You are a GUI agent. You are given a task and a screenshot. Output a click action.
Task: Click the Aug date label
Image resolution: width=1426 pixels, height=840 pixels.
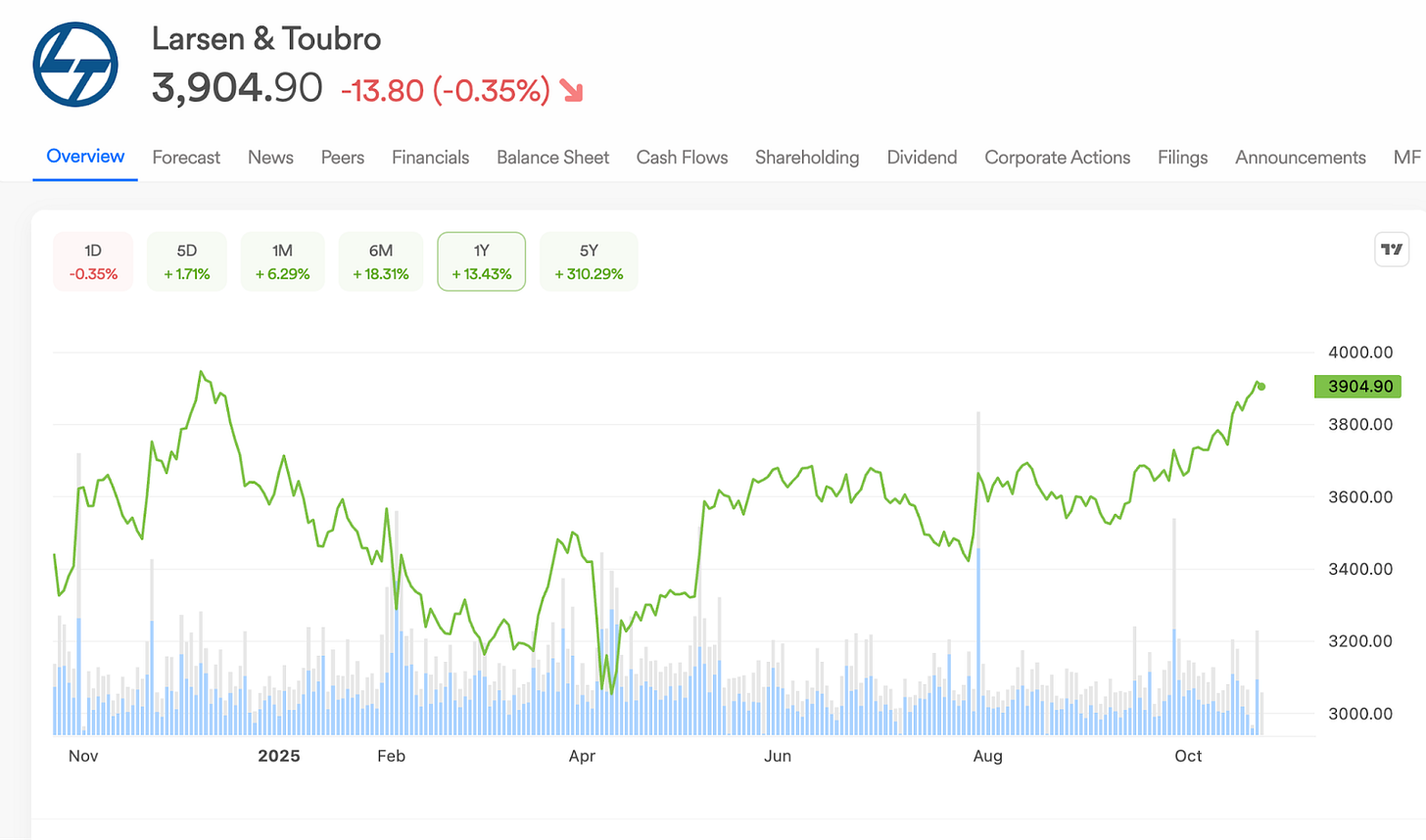coord(987,756)
